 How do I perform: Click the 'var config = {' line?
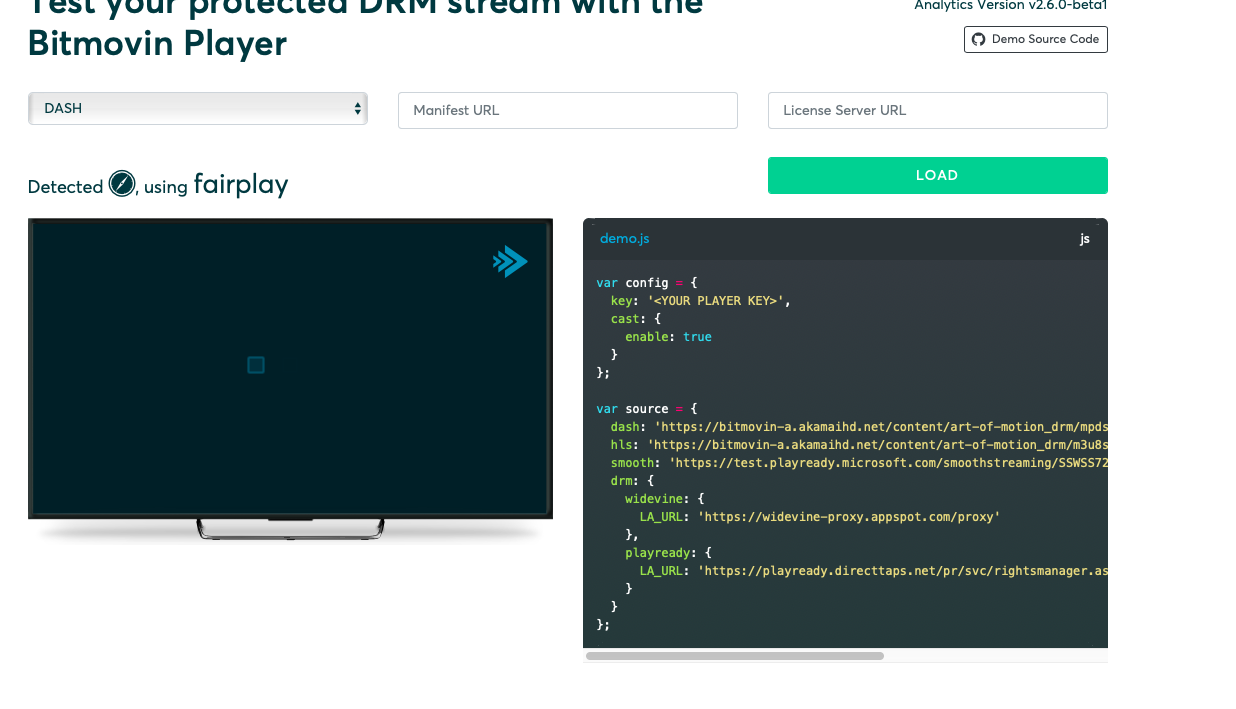(x=646, y=283)
